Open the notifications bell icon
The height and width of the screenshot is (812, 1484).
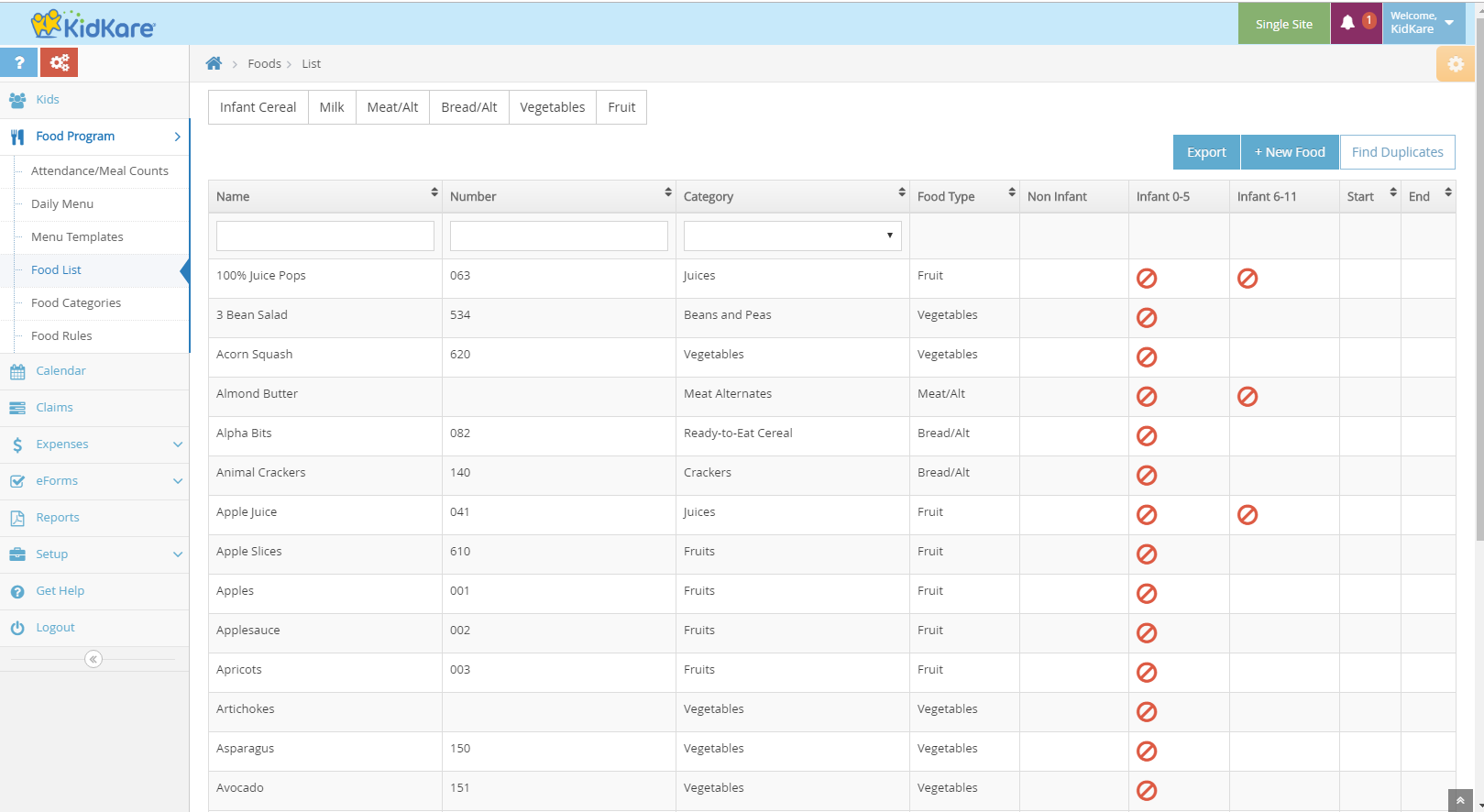tap(1347, 24)
